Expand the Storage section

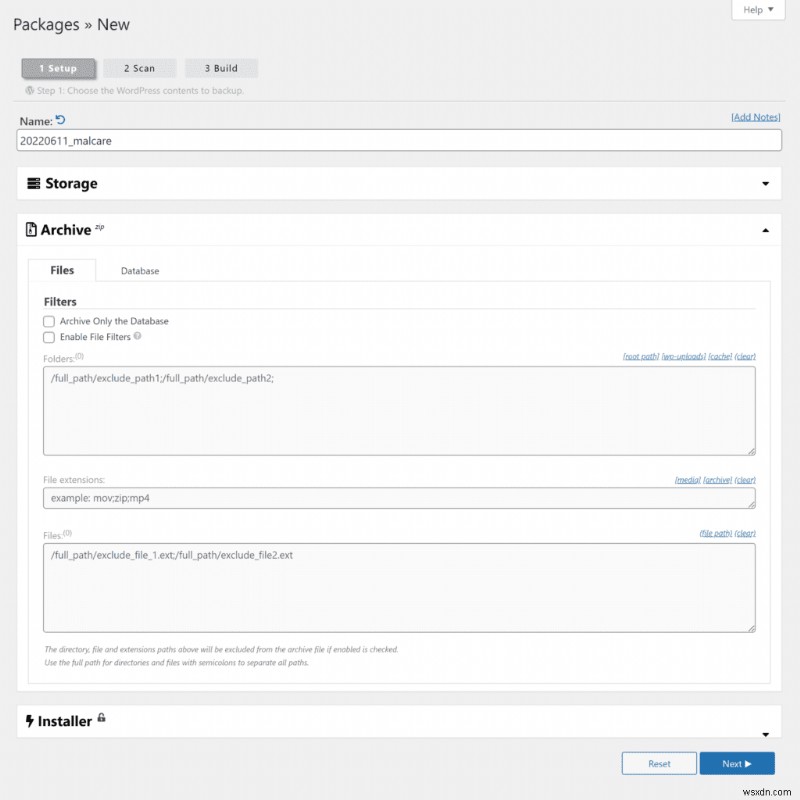(766, 183)
